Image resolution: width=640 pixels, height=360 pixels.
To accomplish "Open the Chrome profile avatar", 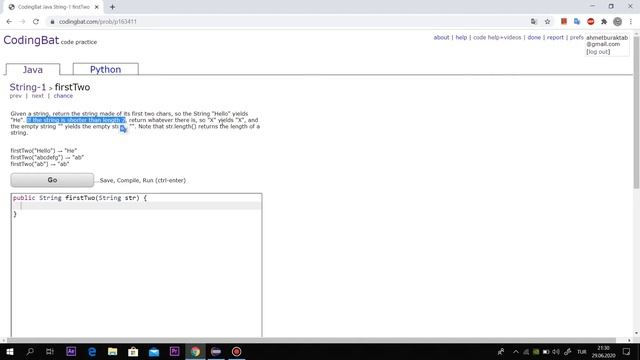I will (x=618, y=22).
